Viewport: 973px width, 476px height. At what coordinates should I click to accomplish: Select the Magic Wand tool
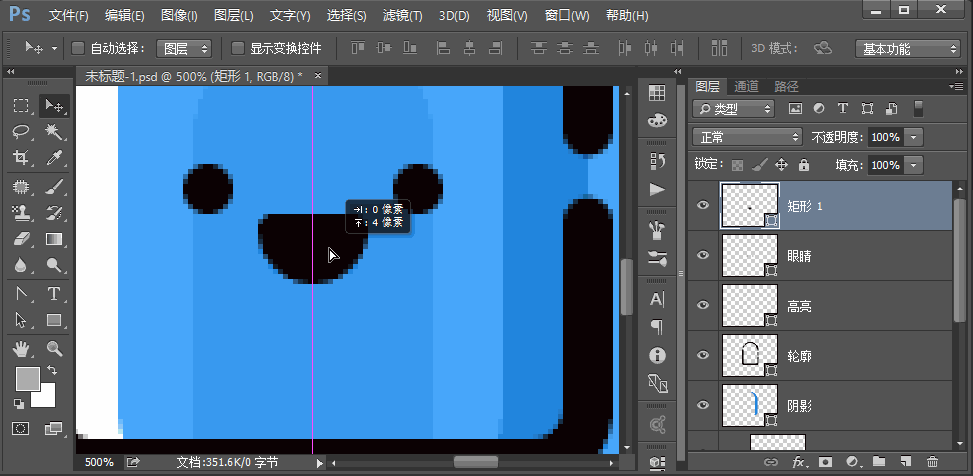click(54, 132)
